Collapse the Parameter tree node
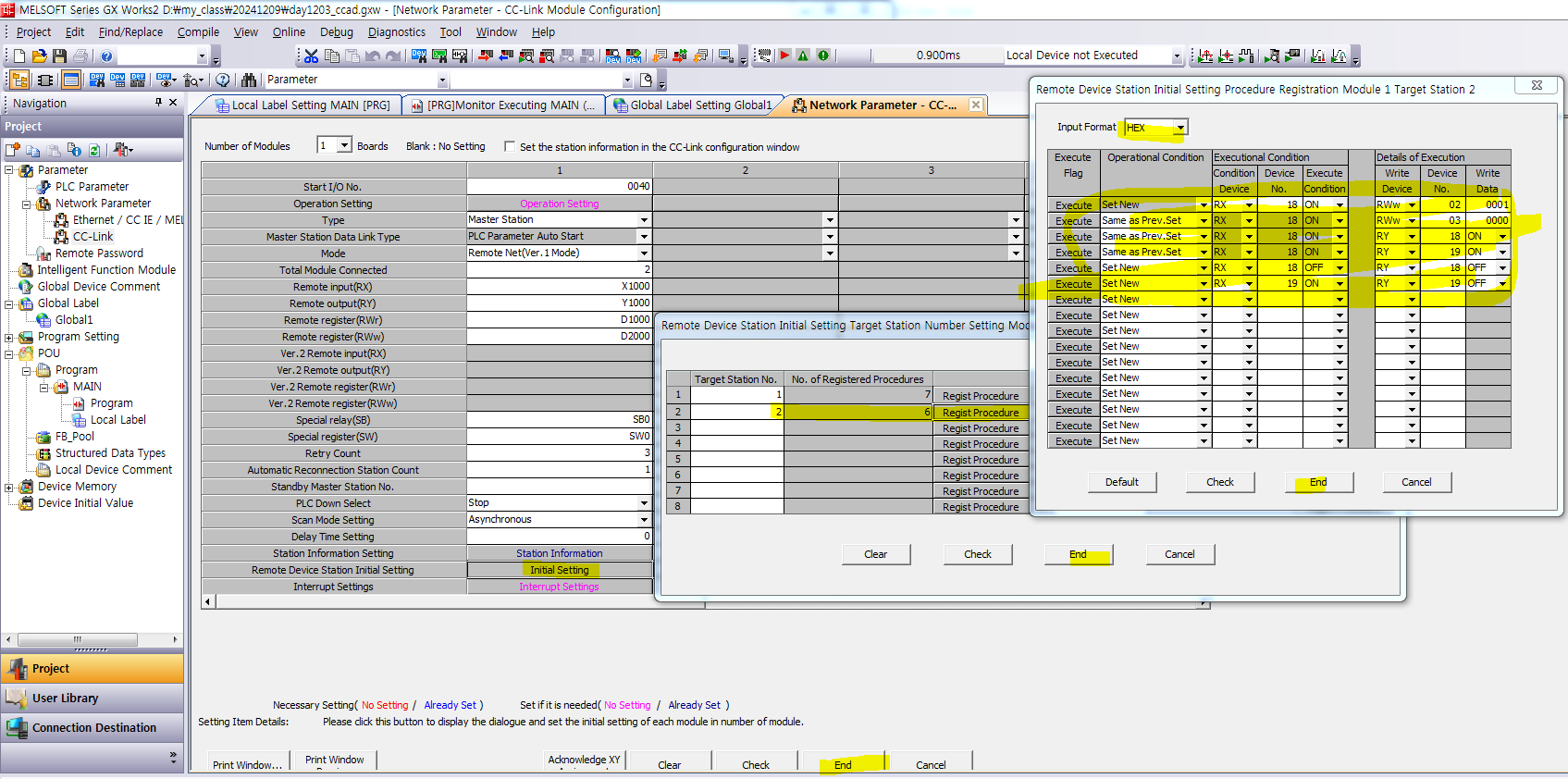The height and width of the screenshot is (779, 1568). pyautogui.click(x=9, y=170)
